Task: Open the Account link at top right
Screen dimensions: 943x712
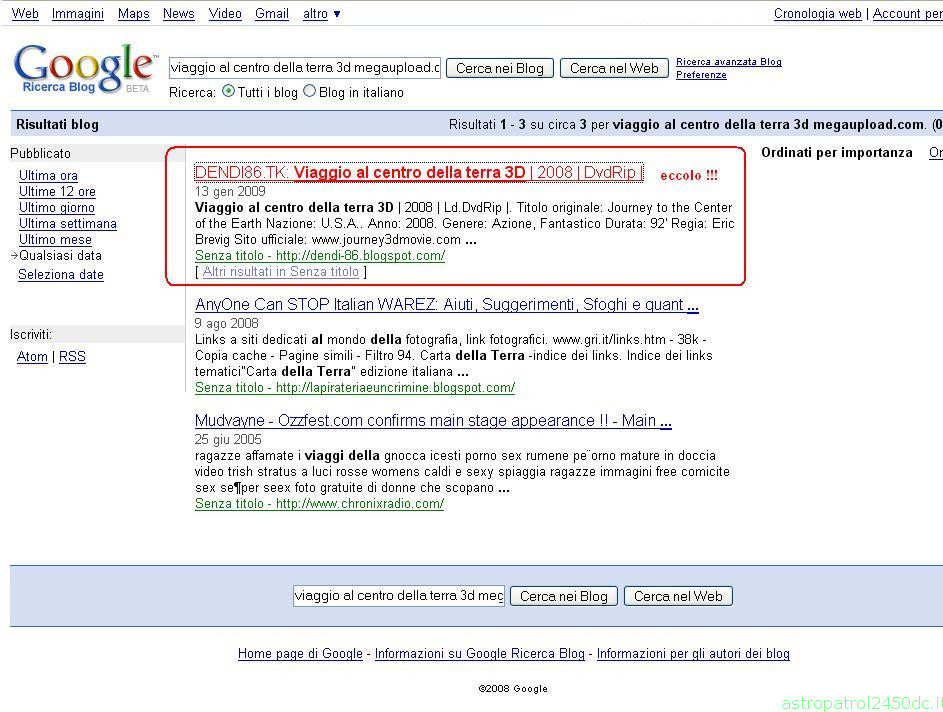Action: [908, 13]
